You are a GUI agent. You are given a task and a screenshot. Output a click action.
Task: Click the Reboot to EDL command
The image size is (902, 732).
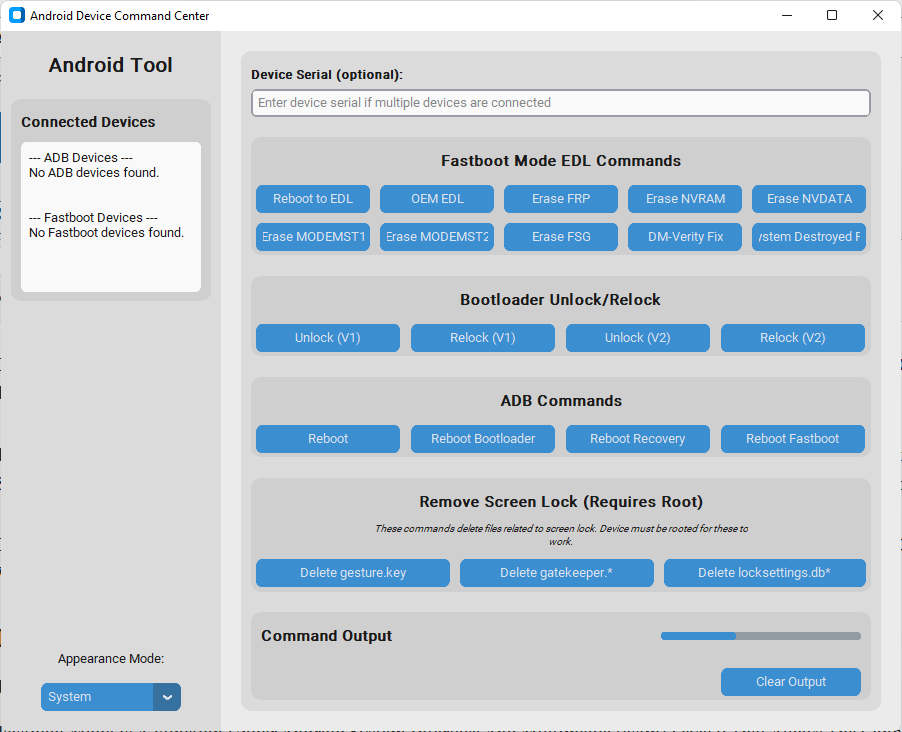pos(312,198)
